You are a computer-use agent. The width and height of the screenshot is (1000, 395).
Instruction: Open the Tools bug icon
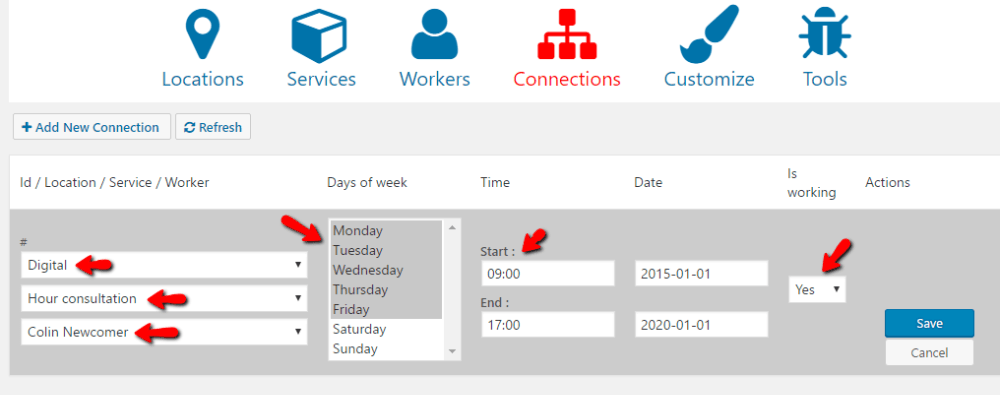825,37
